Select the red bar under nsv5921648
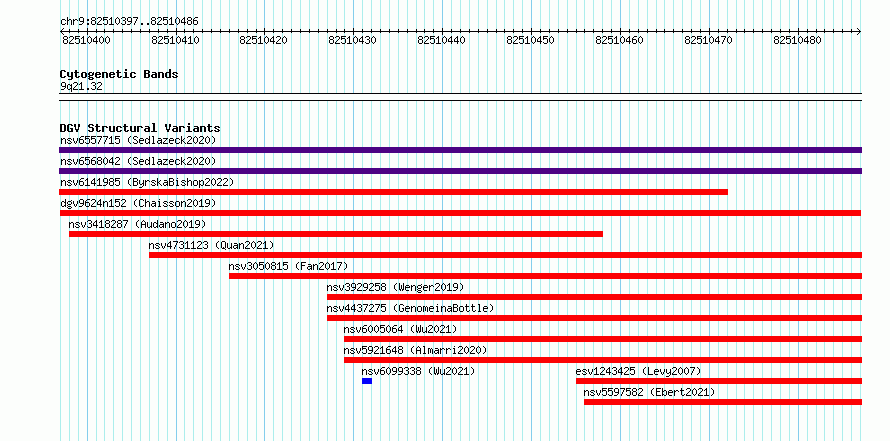890x441 pixels. point(603,360)
